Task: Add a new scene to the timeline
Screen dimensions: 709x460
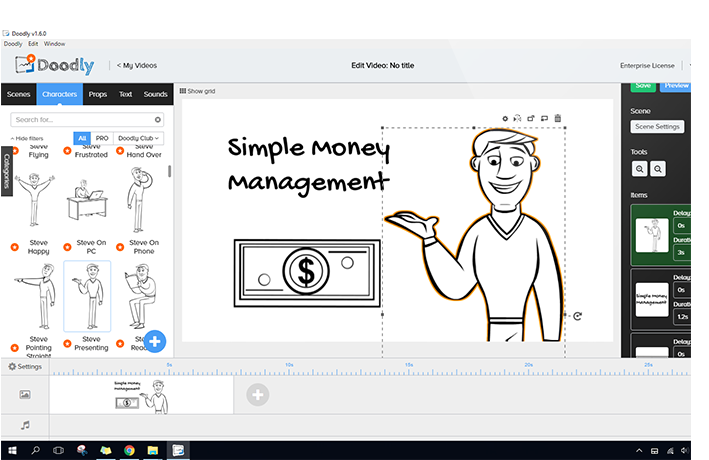Action: coord(257,395)
